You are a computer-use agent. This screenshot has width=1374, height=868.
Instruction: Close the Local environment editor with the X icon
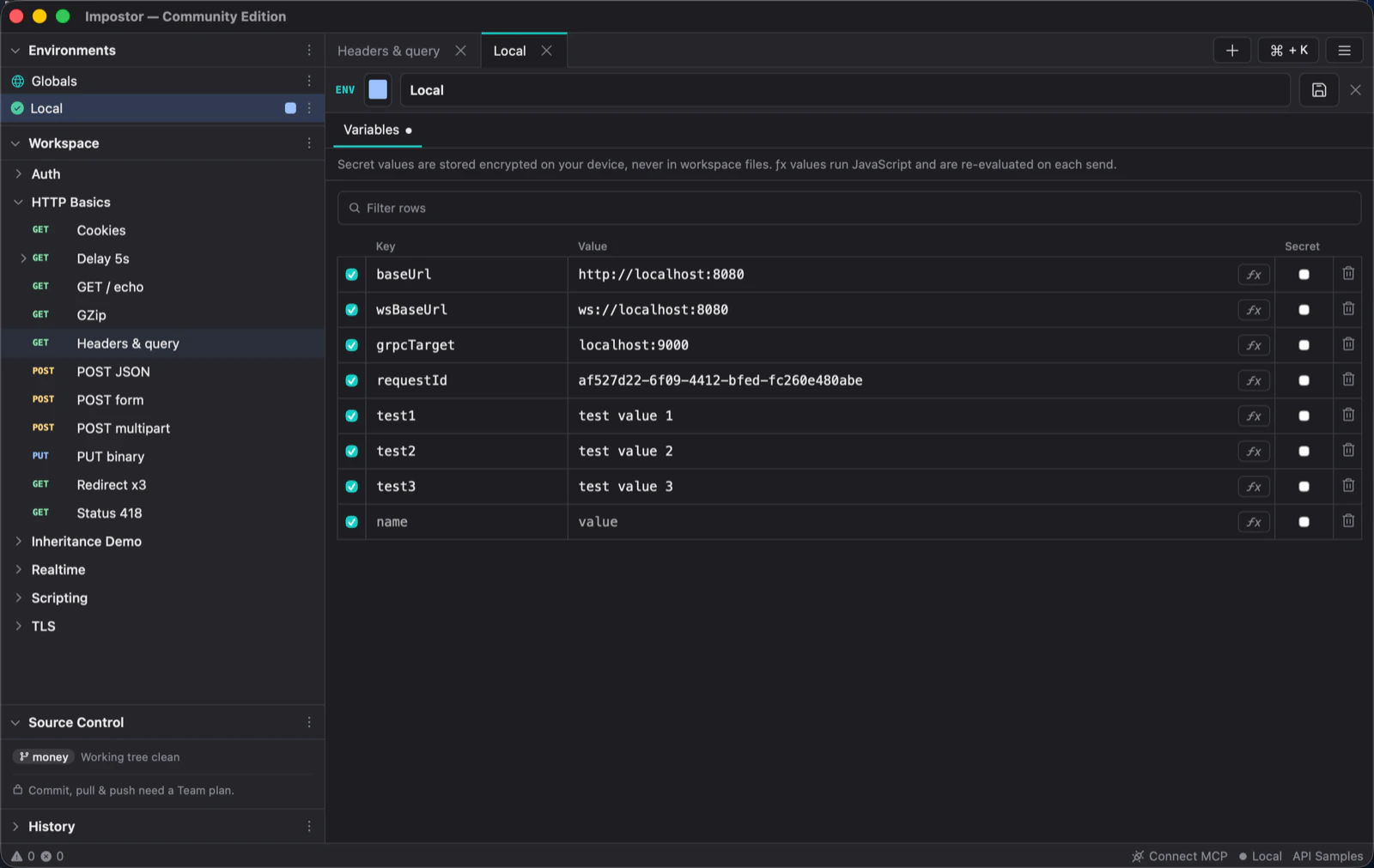tap(1355, 90)
